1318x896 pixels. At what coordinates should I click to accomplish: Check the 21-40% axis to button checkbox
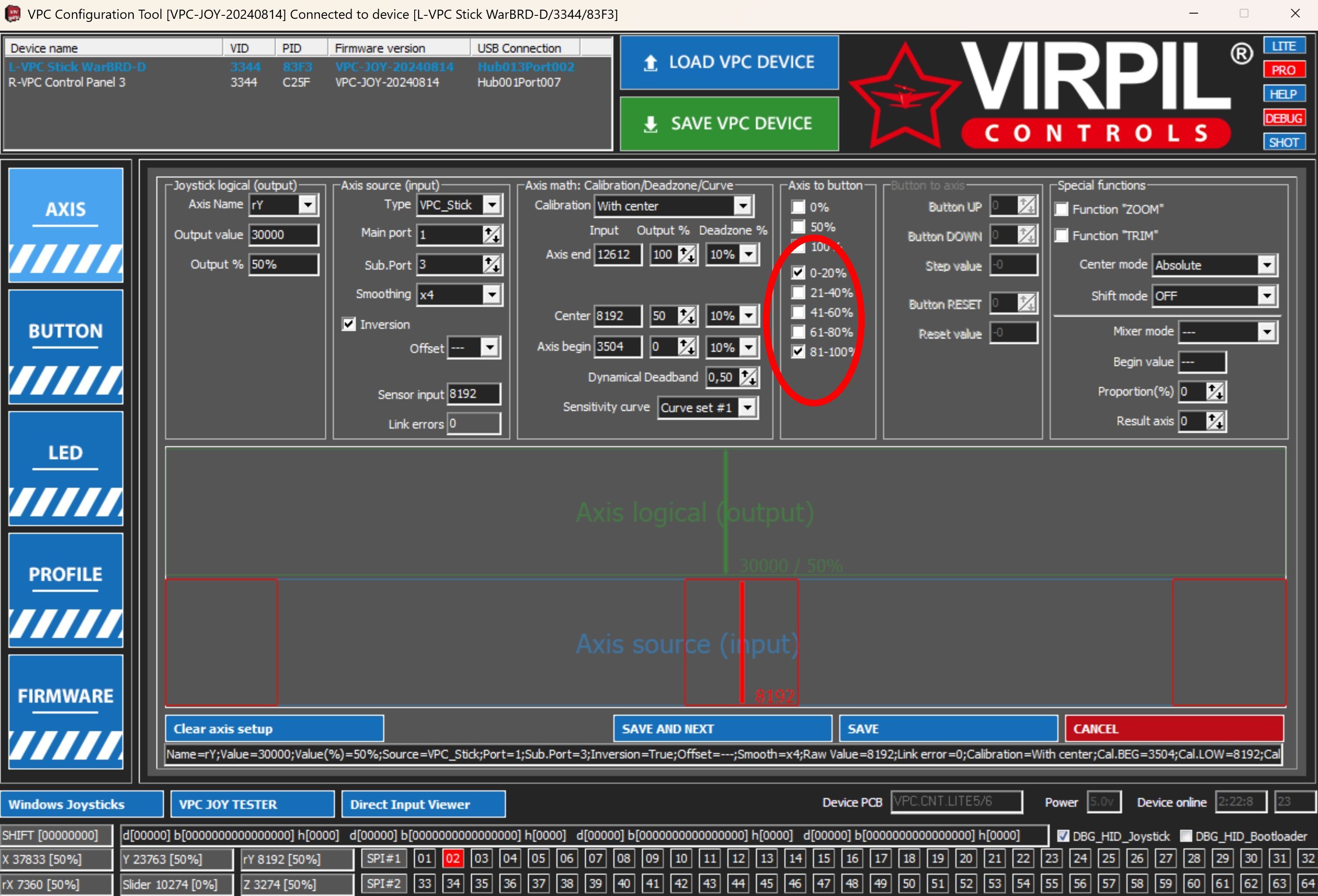click(798, 293)
